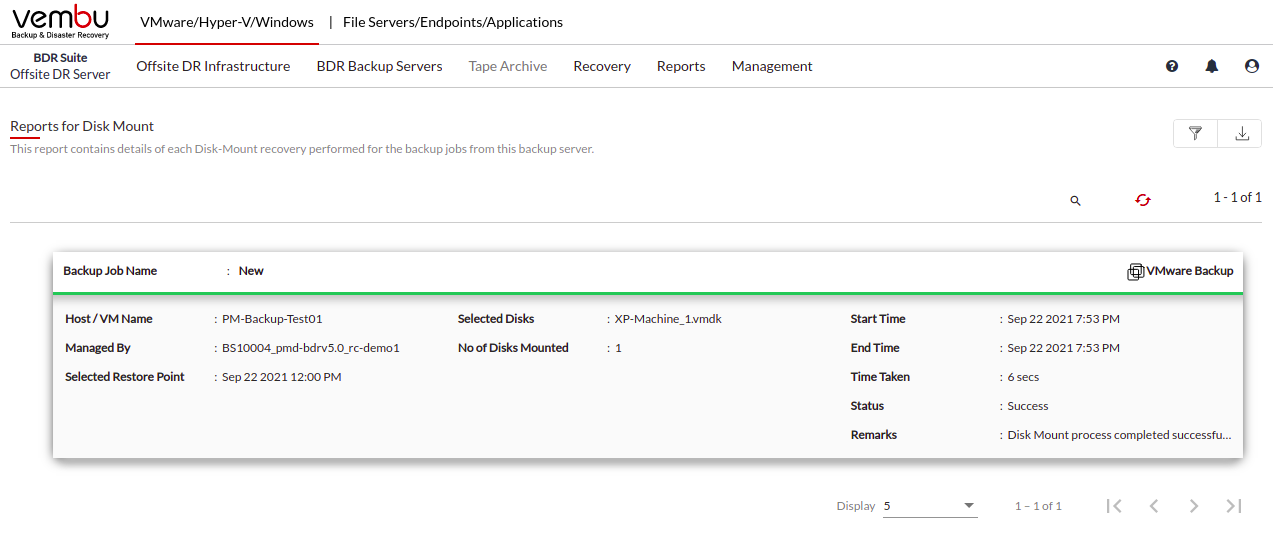The width and height of the screenshot is (1273, 549).
Task: Open the Reports menu
Action: tap(681, 66)
